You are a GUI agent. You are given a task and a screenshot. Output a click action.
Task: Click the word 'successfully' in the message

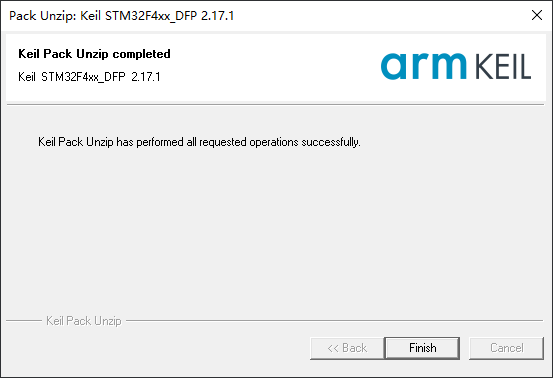coord(330,142)
